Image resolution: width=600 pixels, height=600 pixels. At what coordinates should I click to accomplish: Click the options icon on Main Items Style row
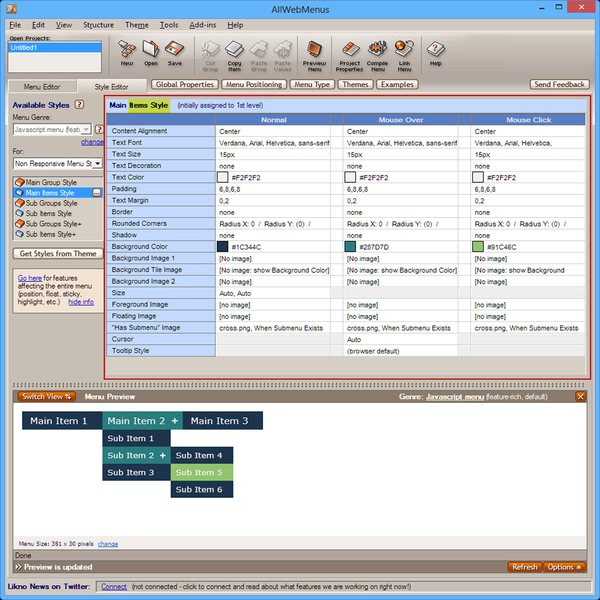[97, 193]
